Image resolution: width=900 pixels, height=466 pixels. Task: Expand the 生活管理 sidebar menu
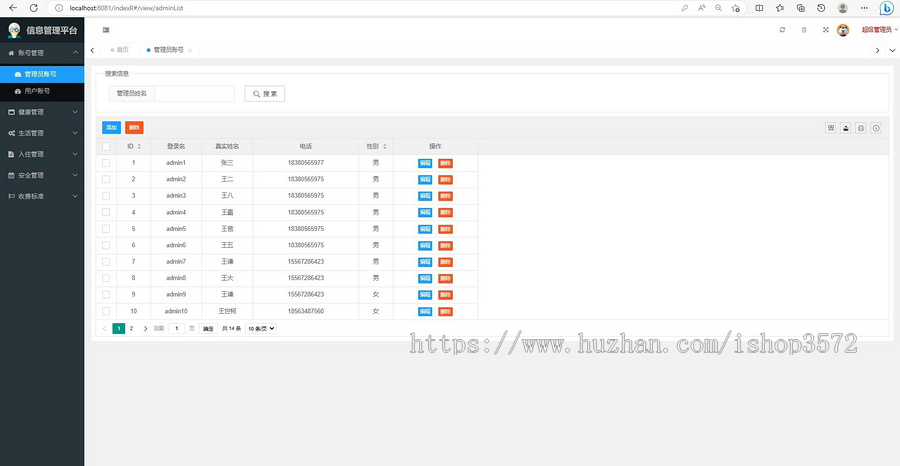tap(42, 133)
